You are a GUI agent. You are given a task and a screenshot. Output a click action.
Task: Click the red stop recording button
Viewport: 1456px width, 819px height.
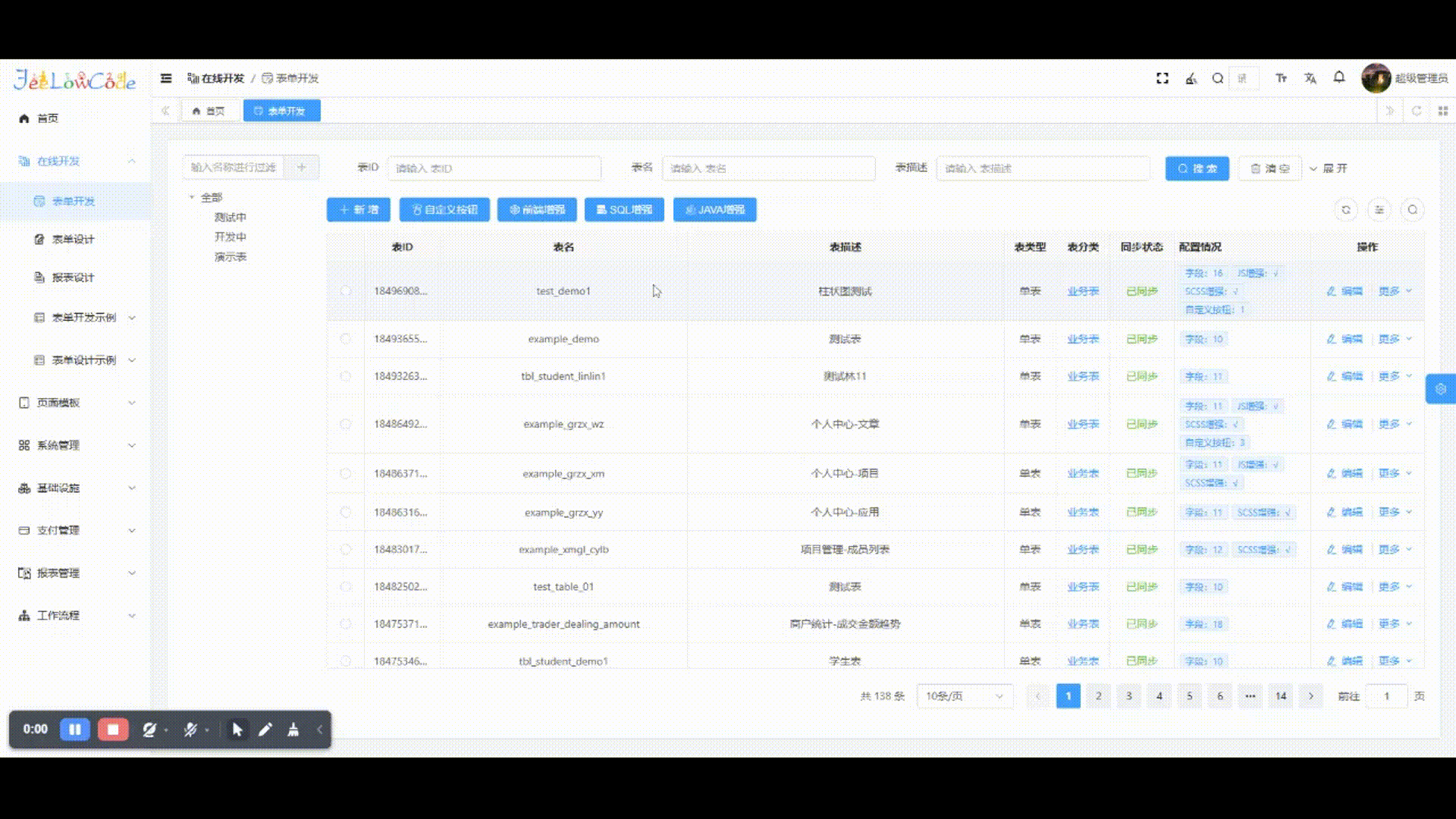[113, 730]
